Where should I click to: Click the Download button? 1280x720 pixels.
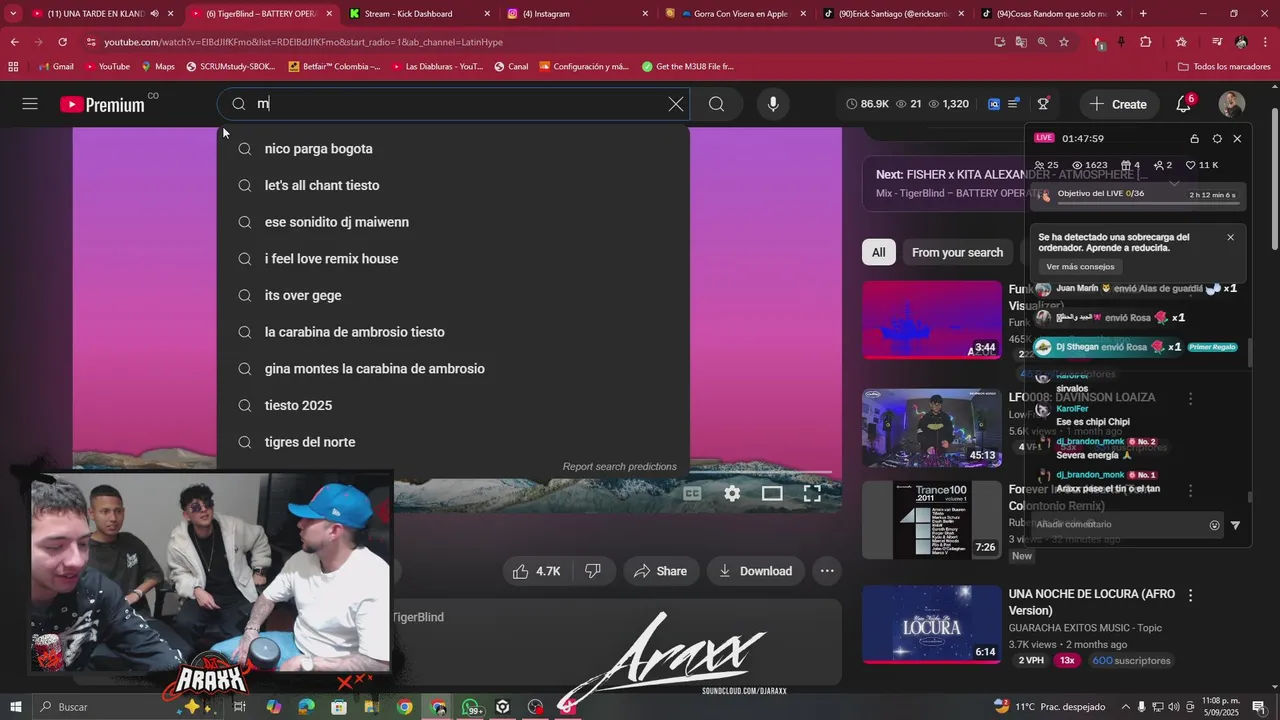pos(755,571)
